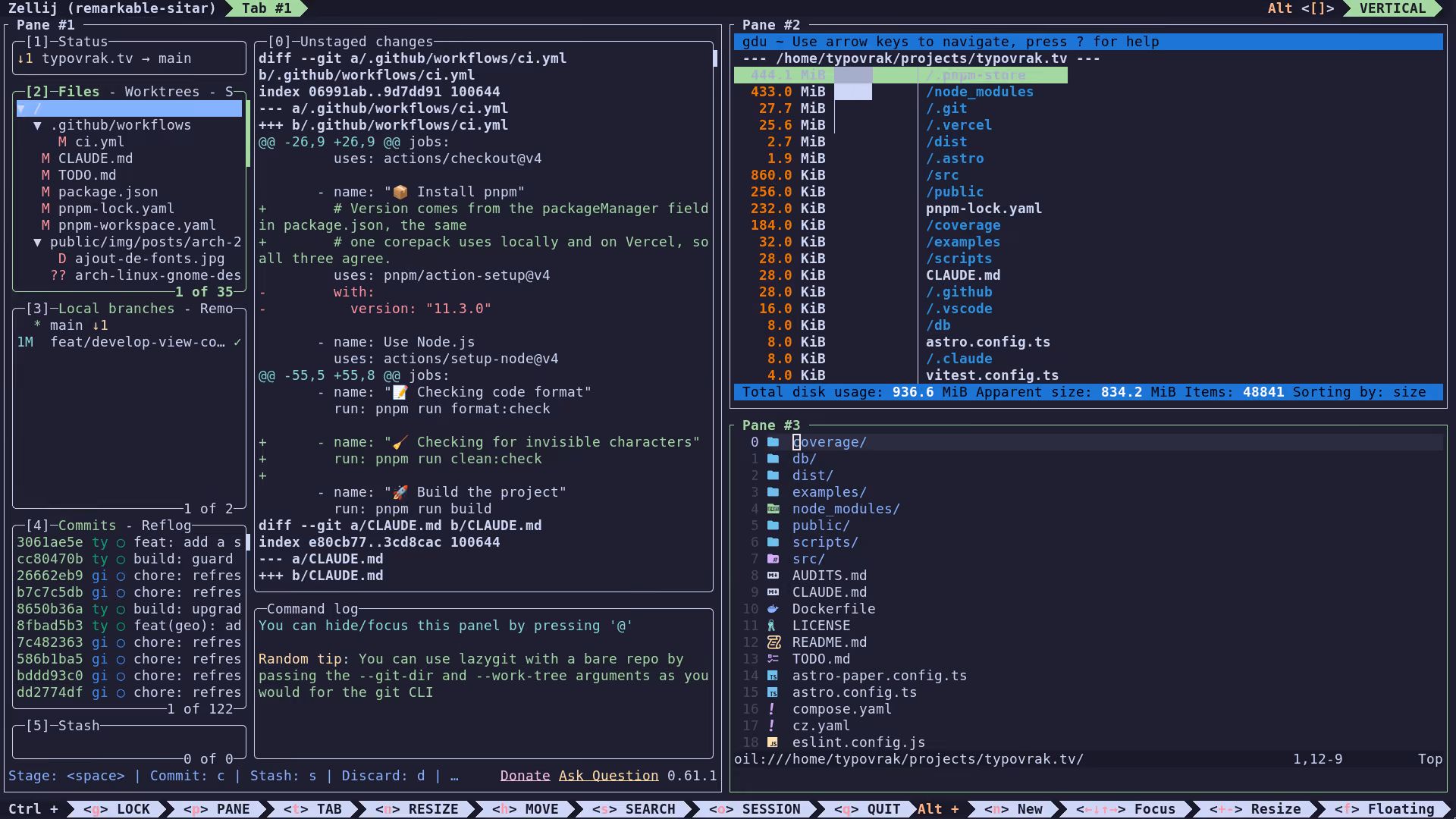Collapse the public/img/posts/arch-2 folder

click(37, 242)
